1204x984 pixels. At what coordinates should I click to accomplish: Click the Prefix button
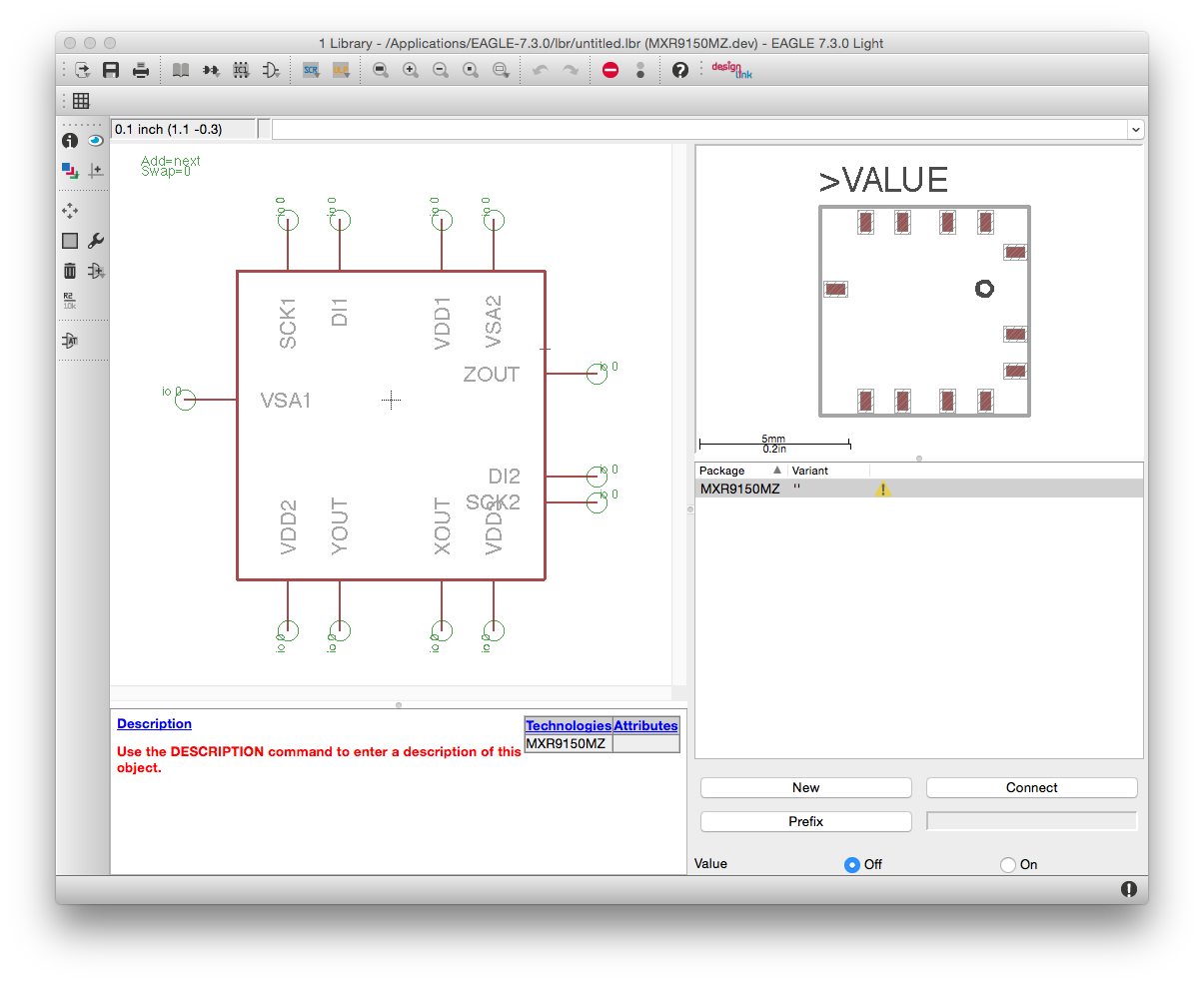pyautogui.click(x=806, y=821)
